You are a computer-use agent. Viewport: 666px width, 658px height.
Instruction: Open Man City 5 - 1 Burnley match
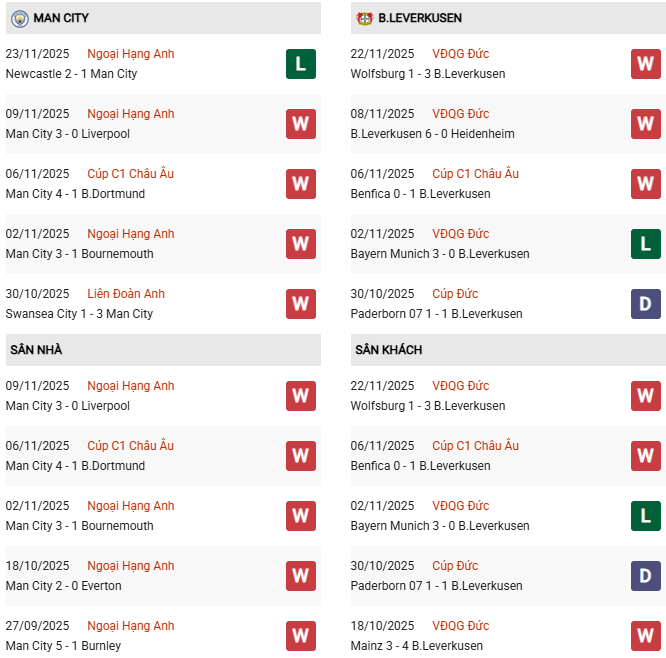point(63,646)
